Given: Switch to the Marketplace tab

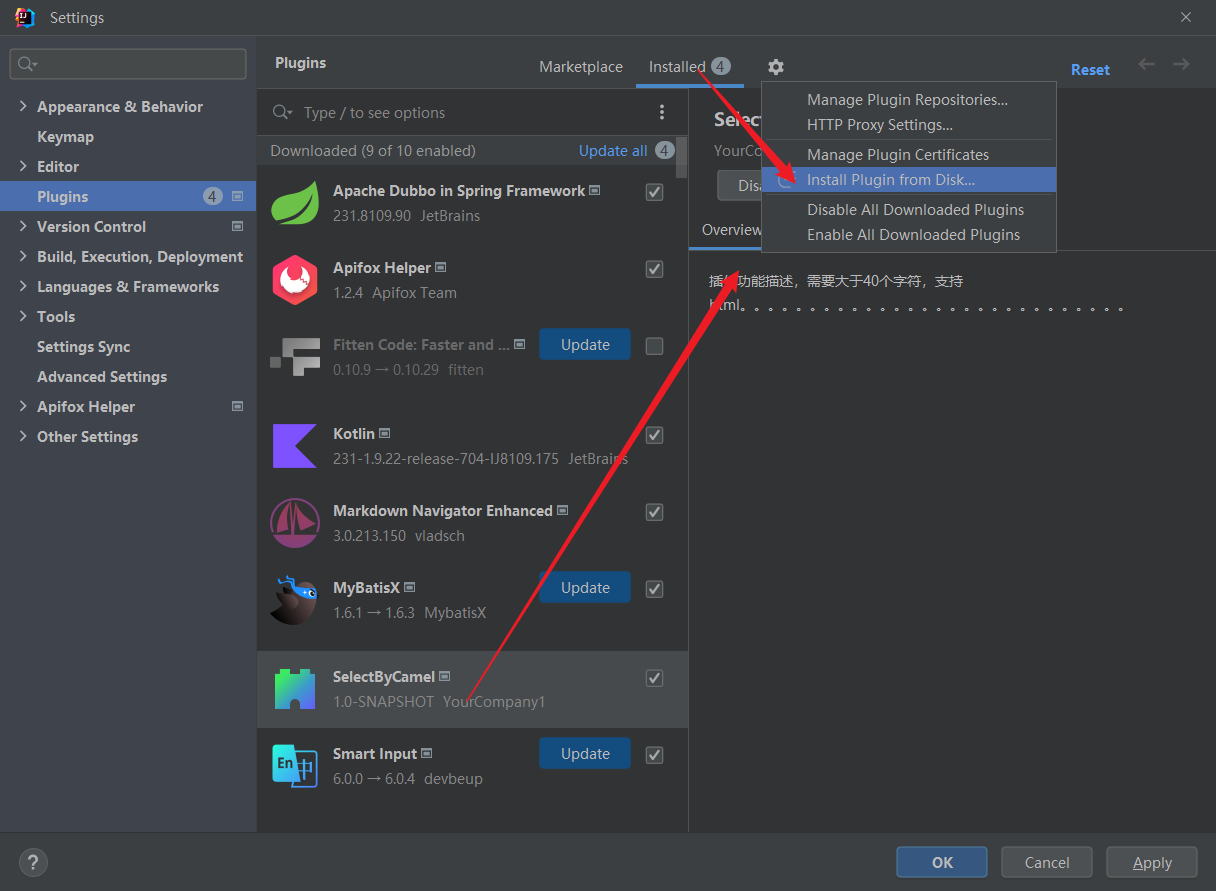Looking at the screenshot, I should point(581,67).
